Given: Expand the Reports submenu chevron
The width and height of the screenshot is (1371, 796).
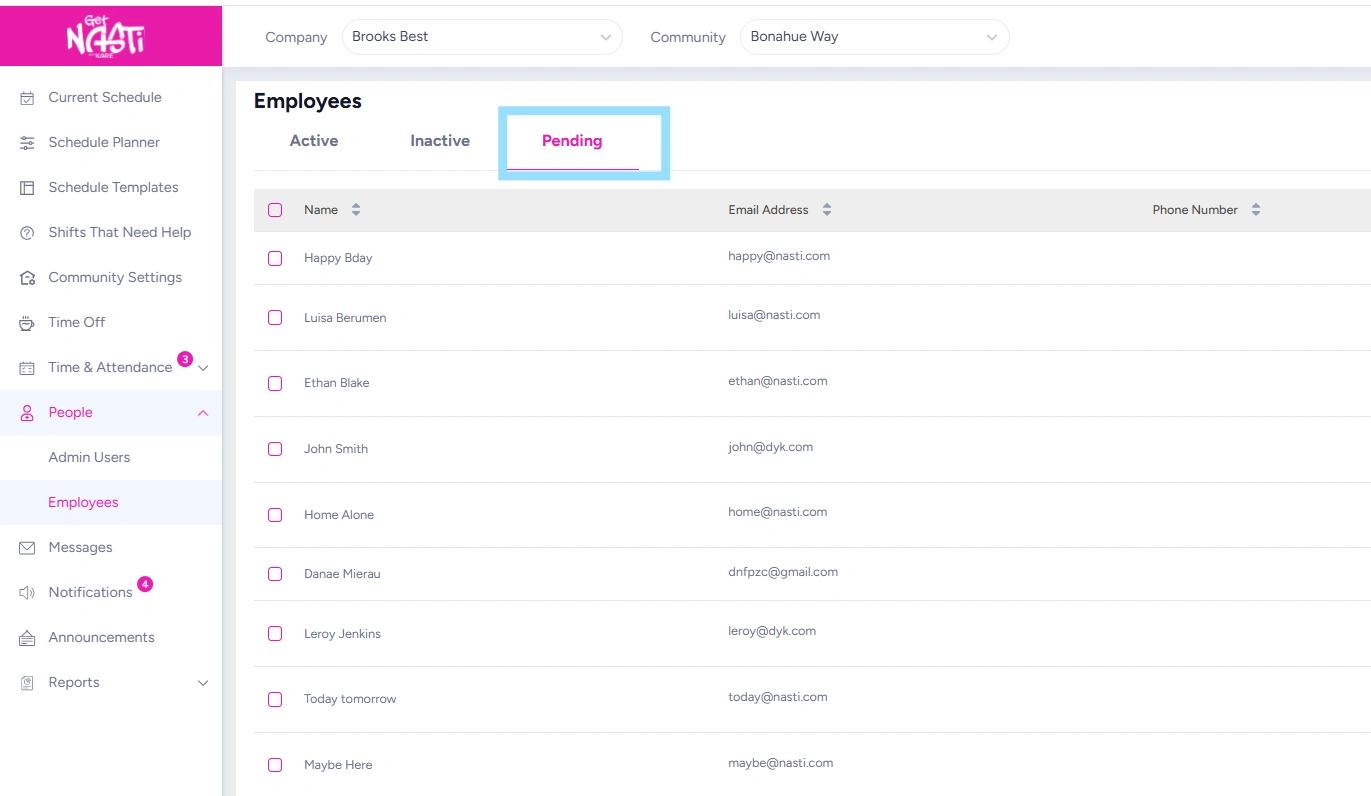Looking at the screenshot, I should point(203,683).
